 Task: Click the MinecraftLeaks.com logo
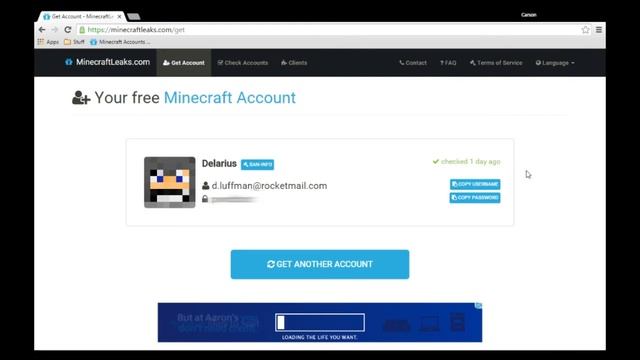pyautogui.click(x=108, y=62)
